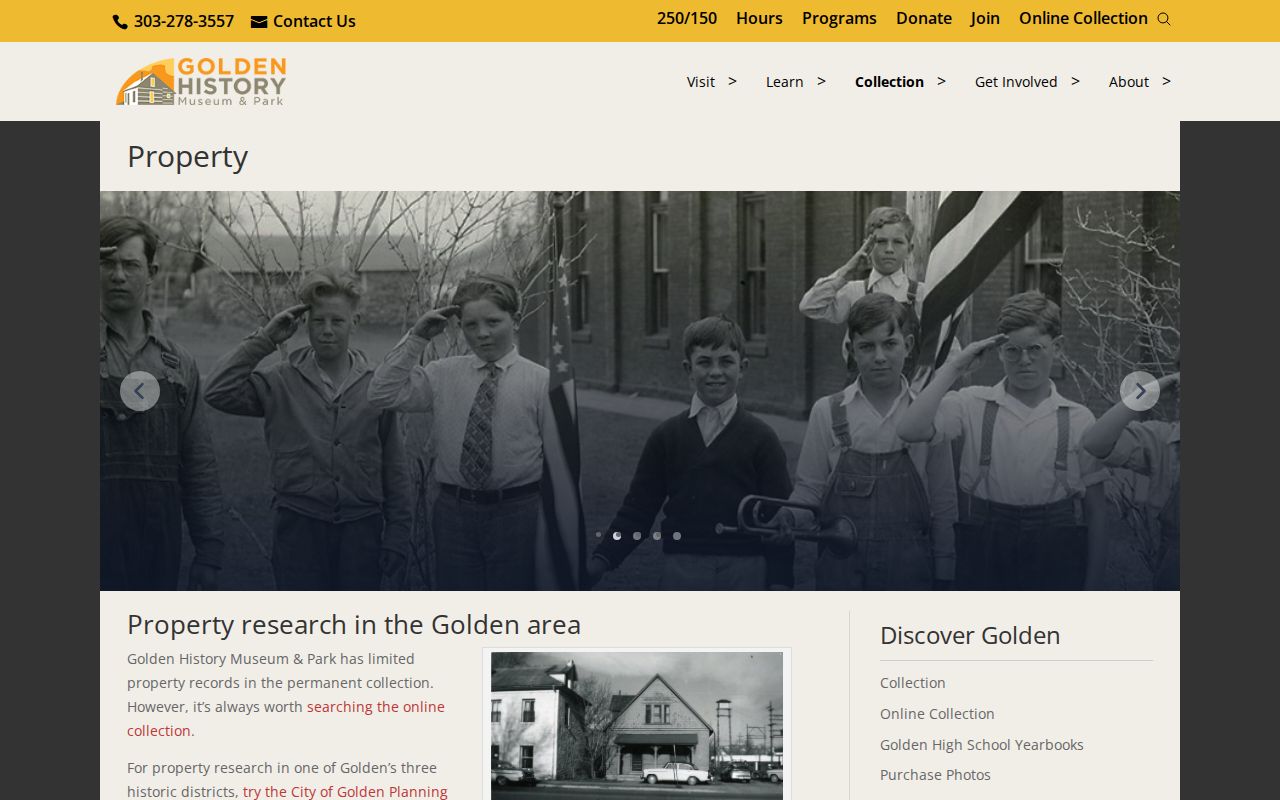Expand the Get Involved menu chevron
Screen dimensions: 1280x800
tap(1075, 81)
